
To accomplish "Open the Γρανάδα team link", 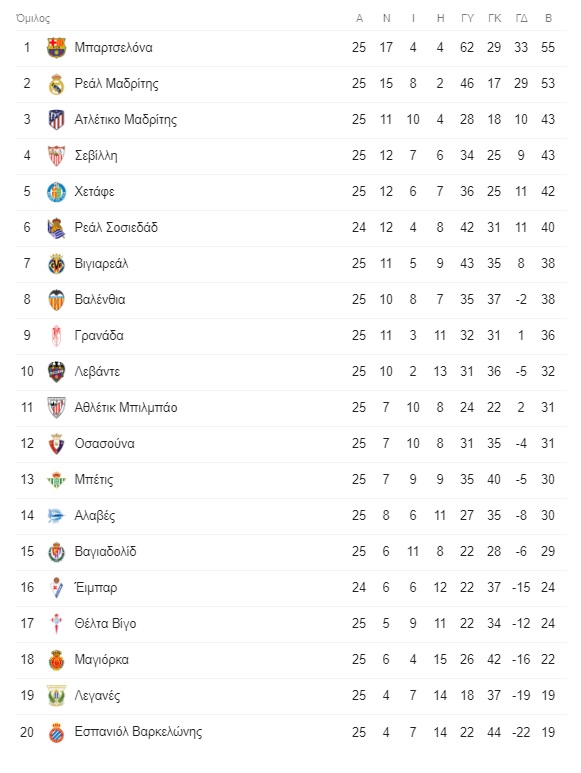I will (99, 335).
